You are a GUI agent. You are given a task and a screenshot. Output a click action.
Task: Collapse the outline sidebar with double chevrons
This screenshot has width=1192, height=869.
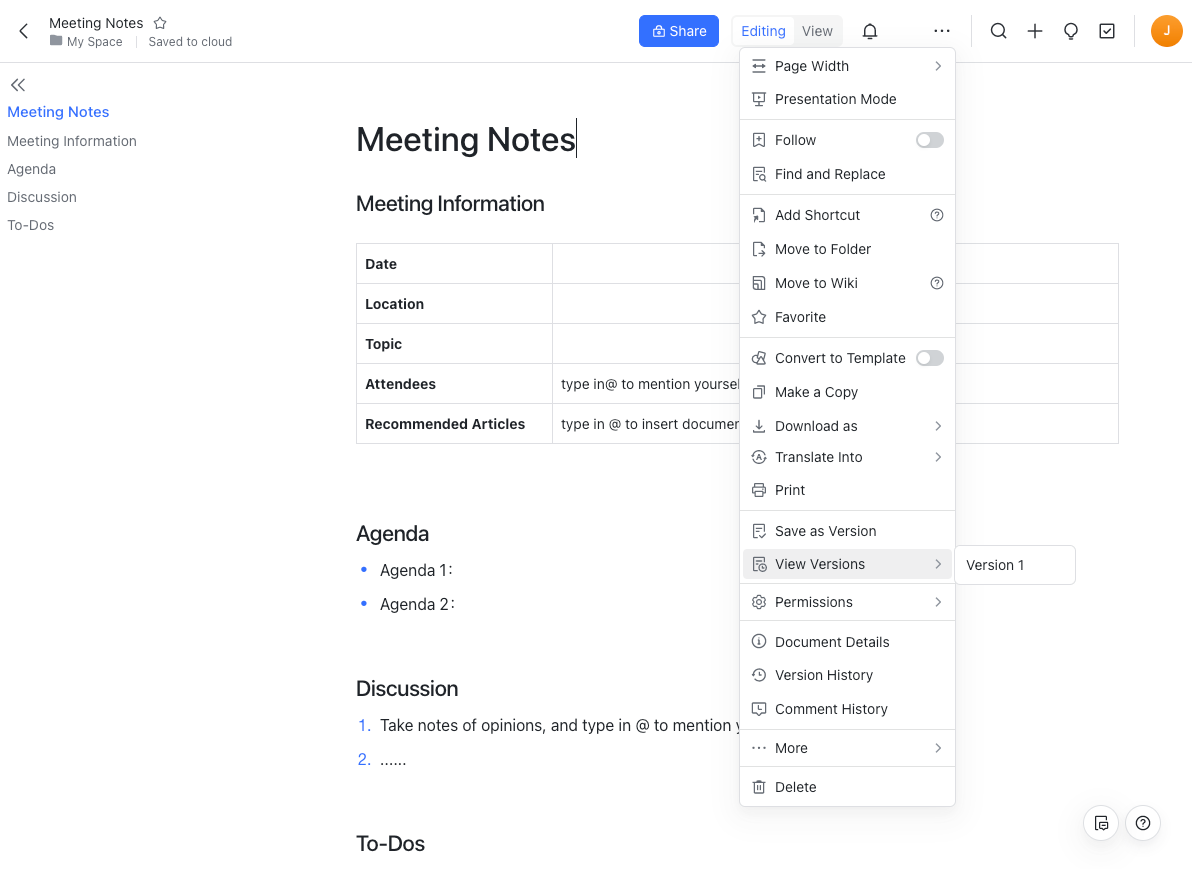(x=17, y=85)
